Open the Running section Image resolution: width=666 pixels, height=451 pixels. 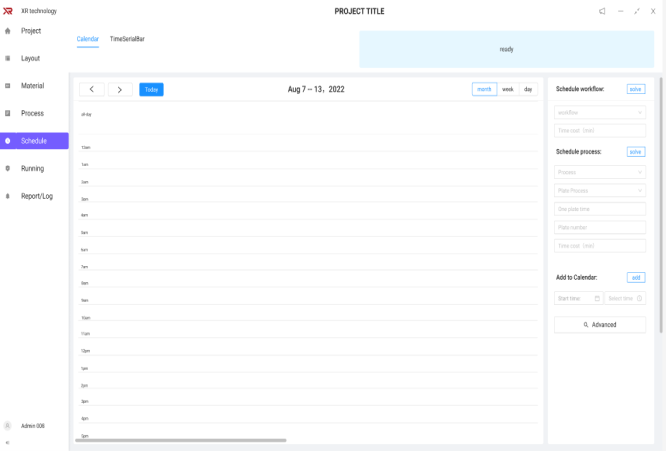pos(32,168)
